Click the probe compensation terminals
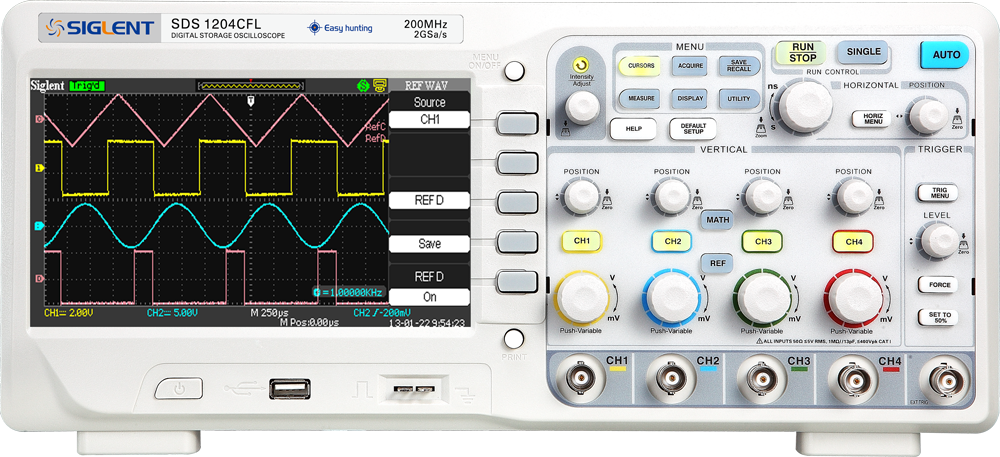The width and height of the screenshot is (1000, 457). click(413, 389)
